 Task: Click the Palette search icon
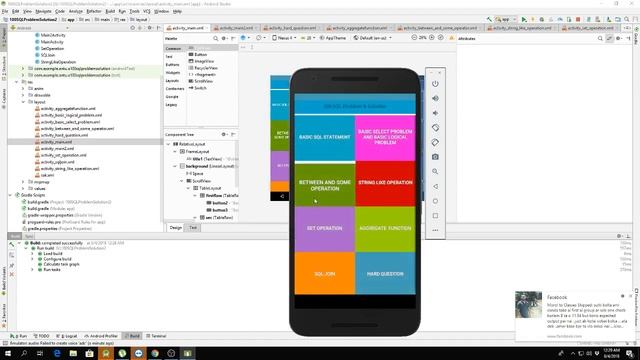click(216, 38)
